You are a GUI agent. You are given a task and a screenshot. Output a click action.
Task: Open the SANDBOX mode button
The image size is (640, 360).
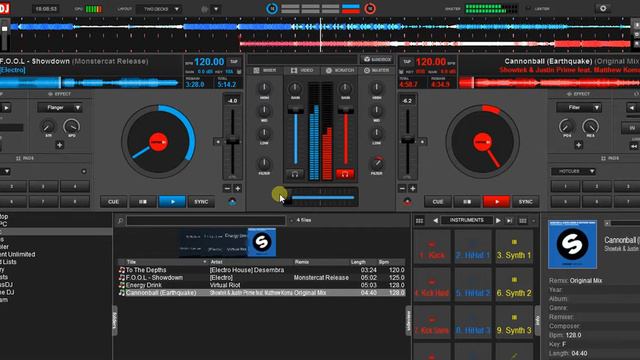[378, 60]
